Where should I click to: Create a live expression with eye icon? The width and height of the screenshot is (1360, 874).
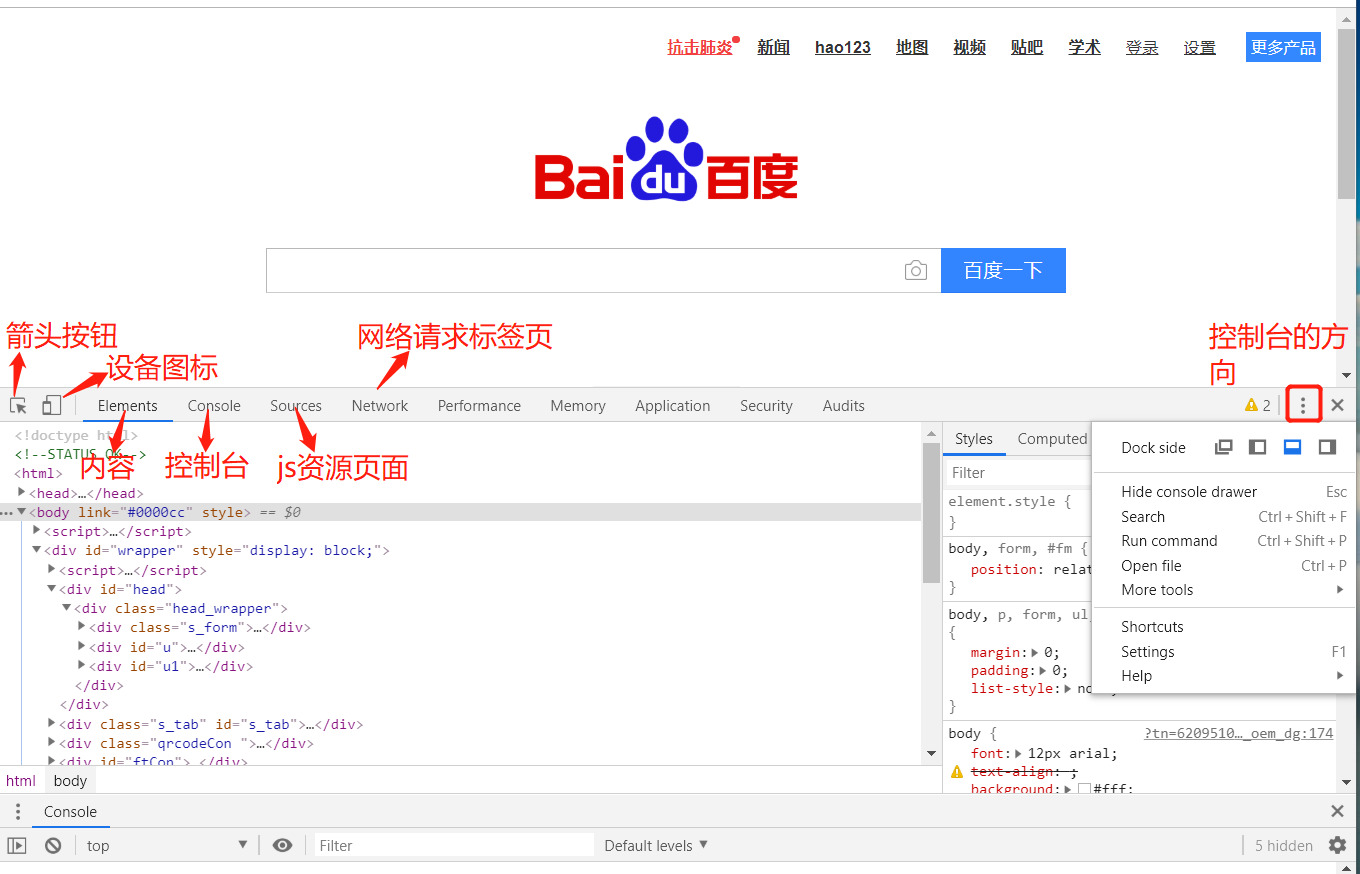283,845
